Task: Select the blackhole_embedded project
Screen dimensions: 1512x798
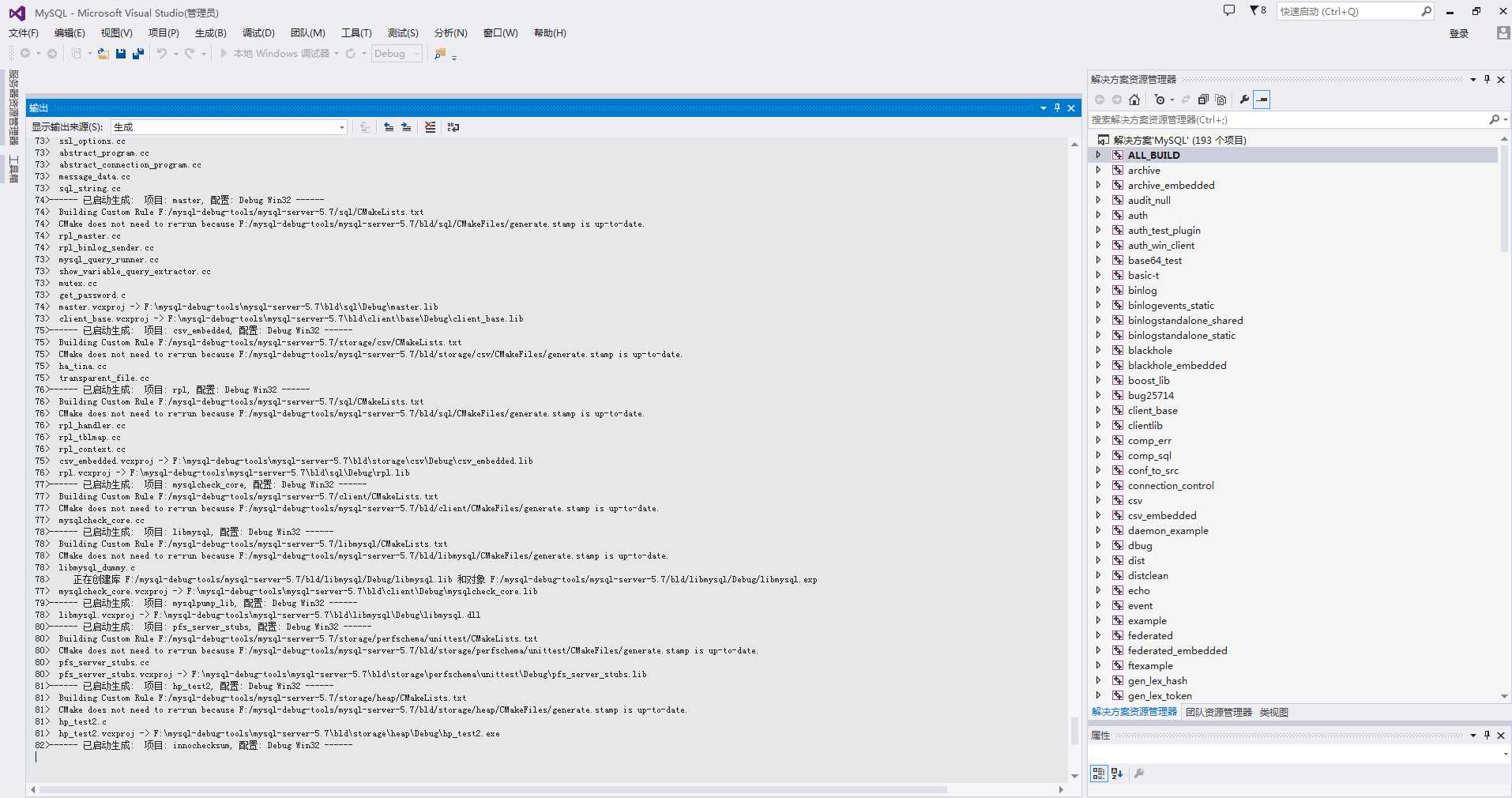Action: (x=1177, y=365)
